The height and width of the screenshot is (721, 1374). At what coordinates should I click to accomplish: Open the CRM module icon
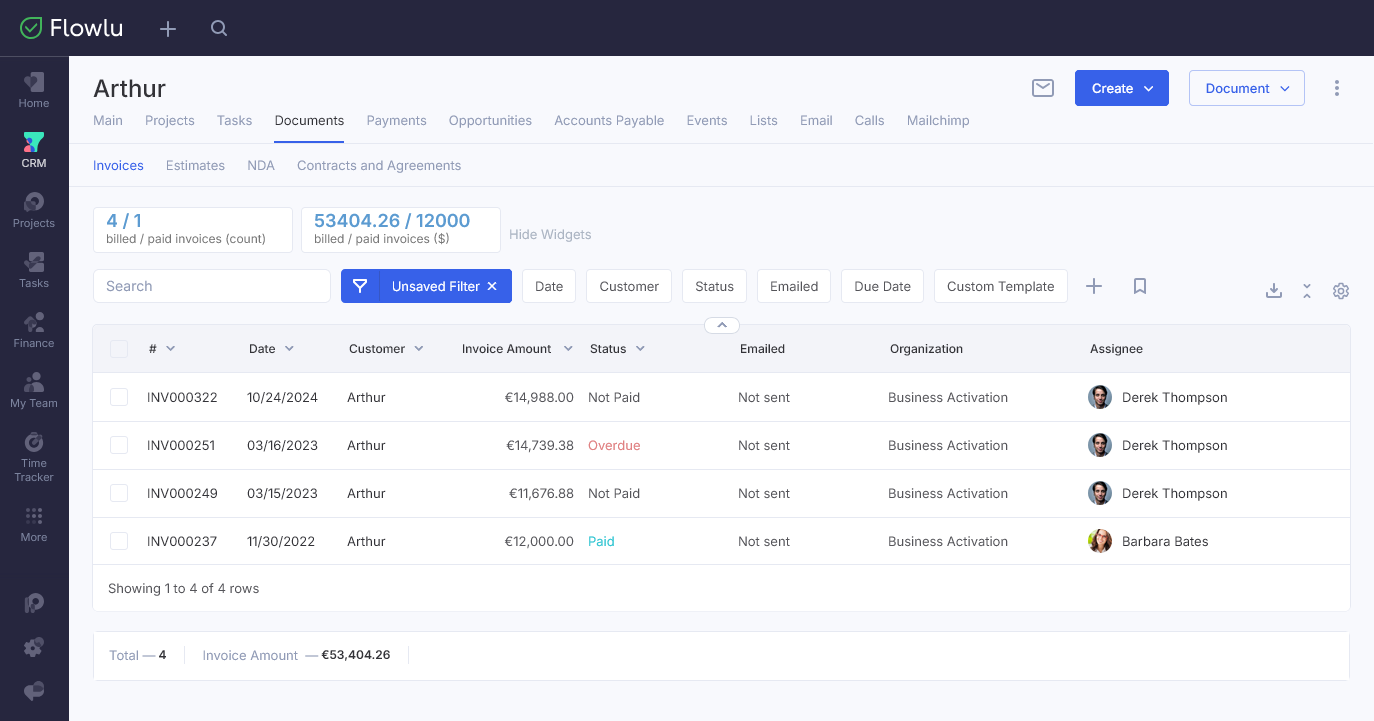(34, 143)
